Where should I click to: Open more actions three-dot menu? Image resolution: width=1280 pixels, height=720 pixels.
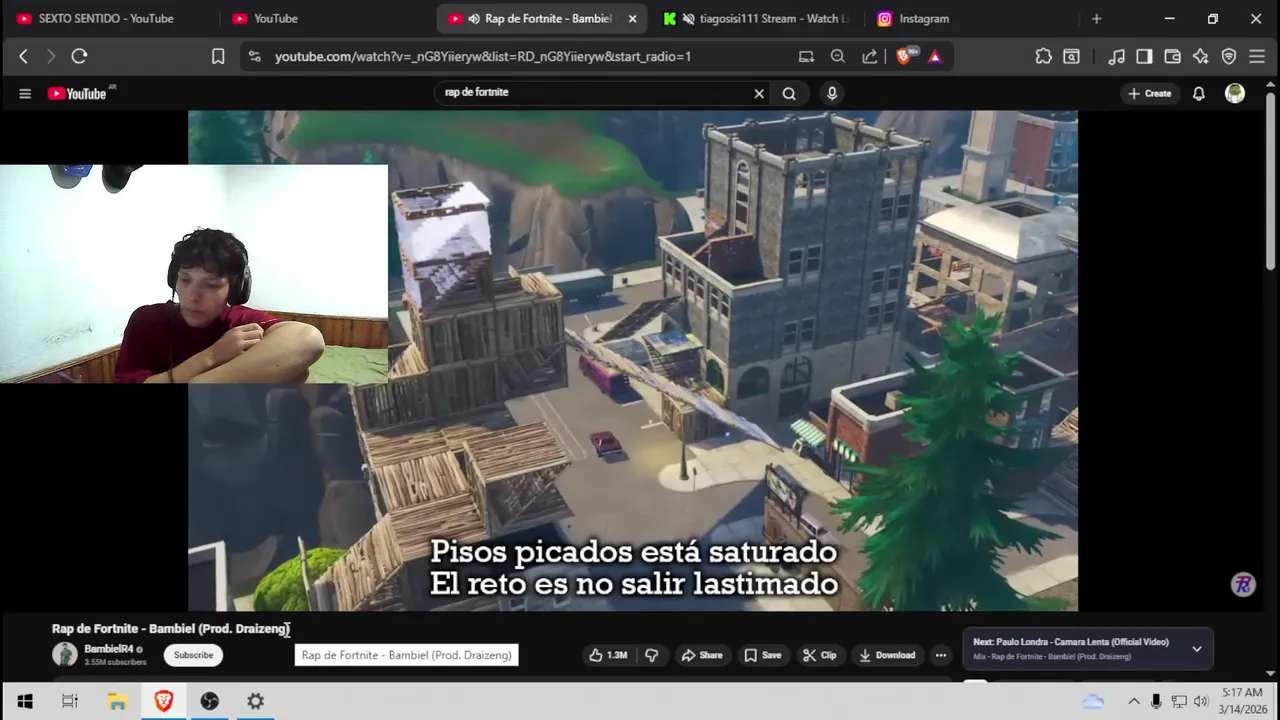tap(940, 655)
